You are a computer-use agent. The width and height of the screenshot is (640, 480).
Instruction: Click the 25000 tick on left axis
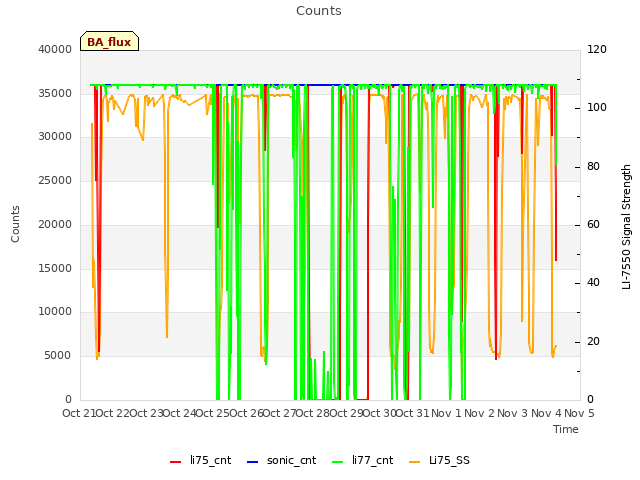[55, 180]
